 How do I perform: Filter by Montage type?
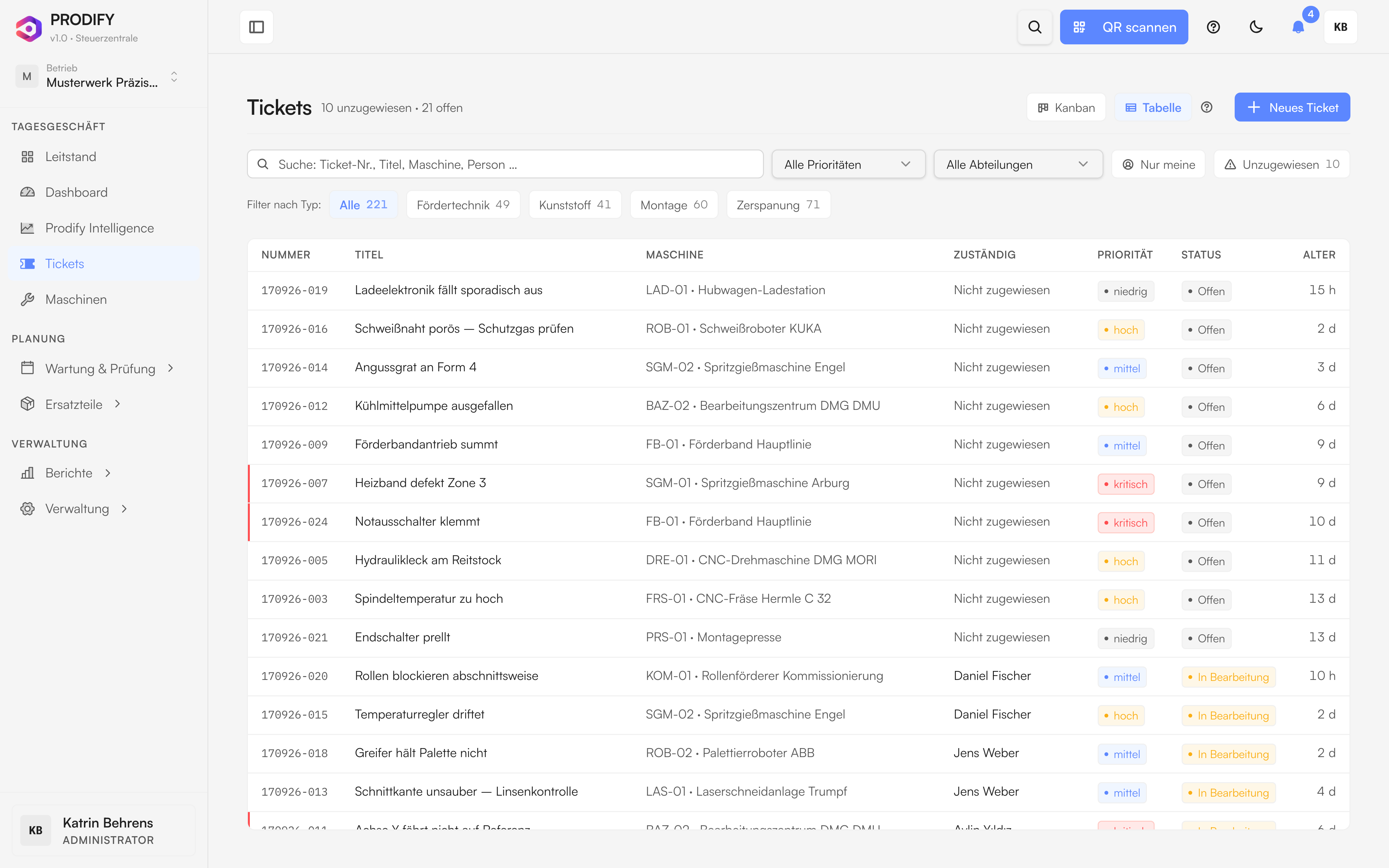point(674,204)
